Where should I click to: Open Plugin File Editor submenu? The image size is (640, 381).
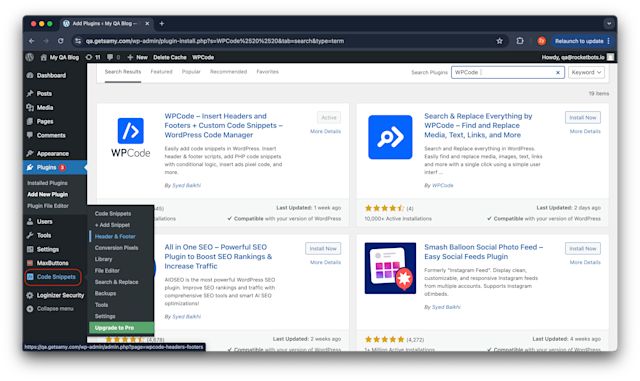pyautogui.click(x=48, y=206)
